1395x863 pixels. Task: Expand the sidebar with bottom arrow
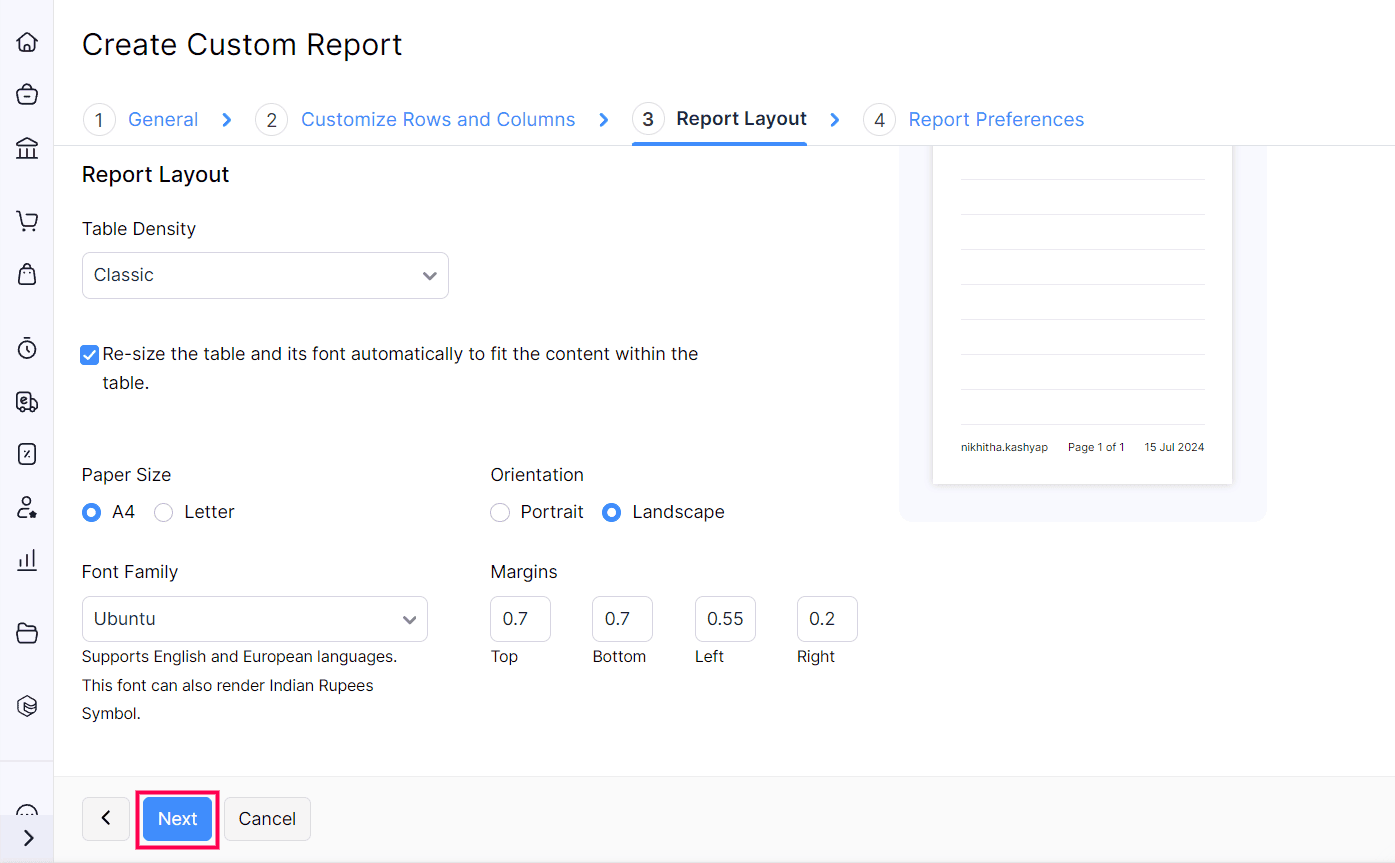[27, 838]
